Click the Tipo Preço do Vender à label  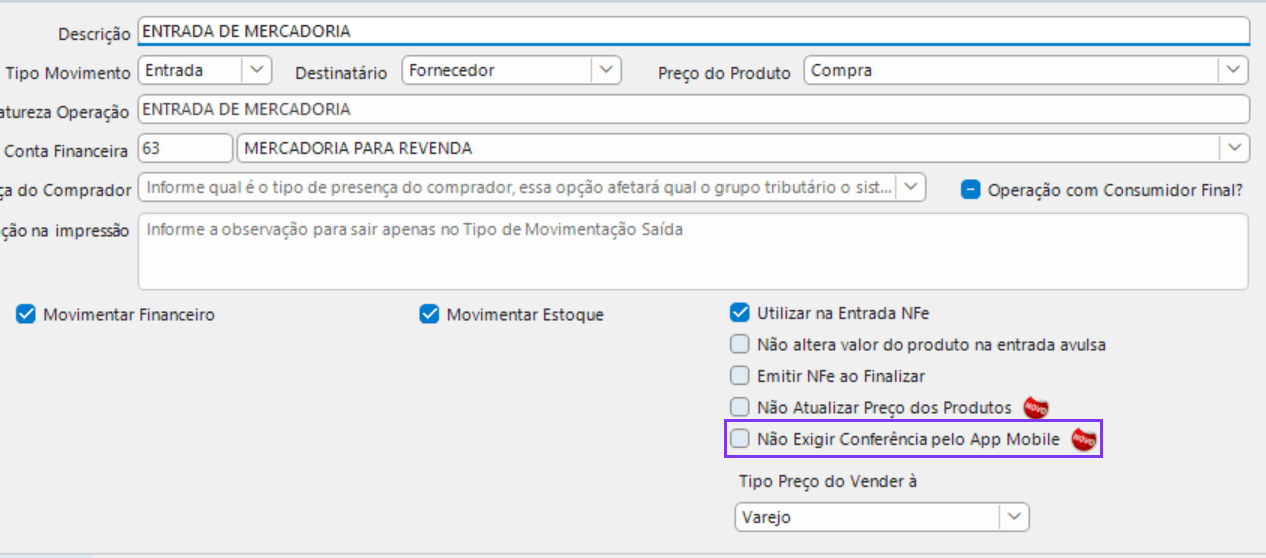pyautogui.click(x=828, y=481)
